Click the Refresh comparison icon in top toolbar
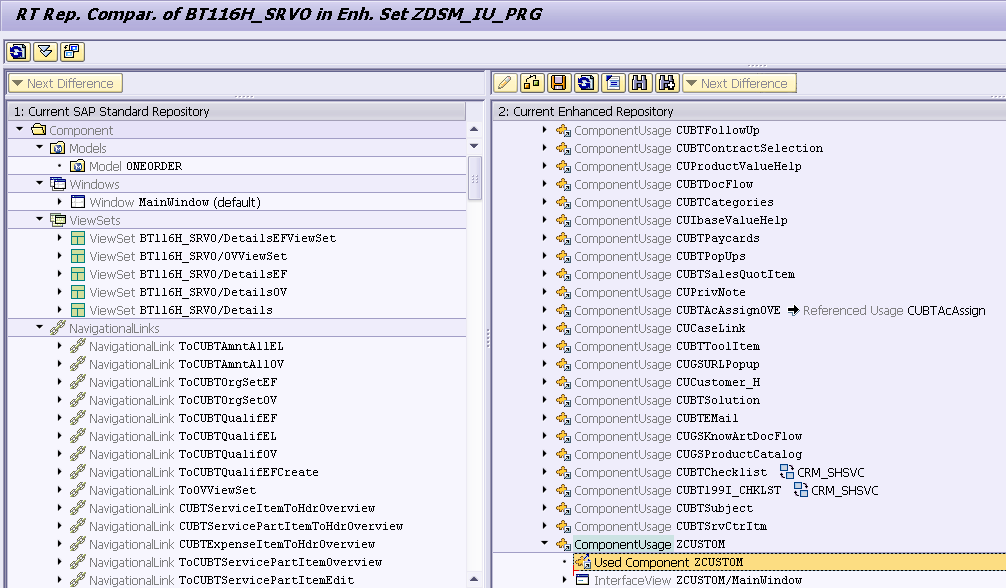The image size is (1006, 588). coord(17,51)
